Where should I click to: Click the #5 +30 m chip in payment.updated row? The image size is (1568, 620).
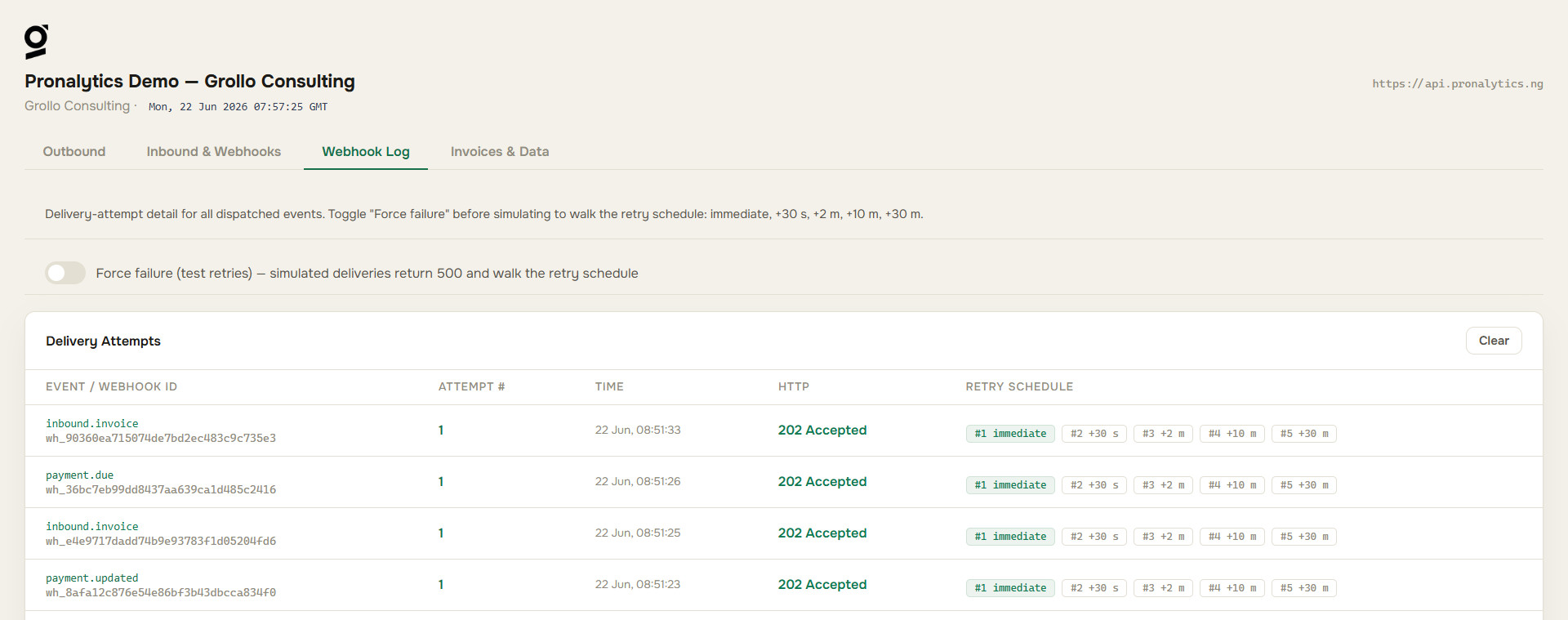1304,588
